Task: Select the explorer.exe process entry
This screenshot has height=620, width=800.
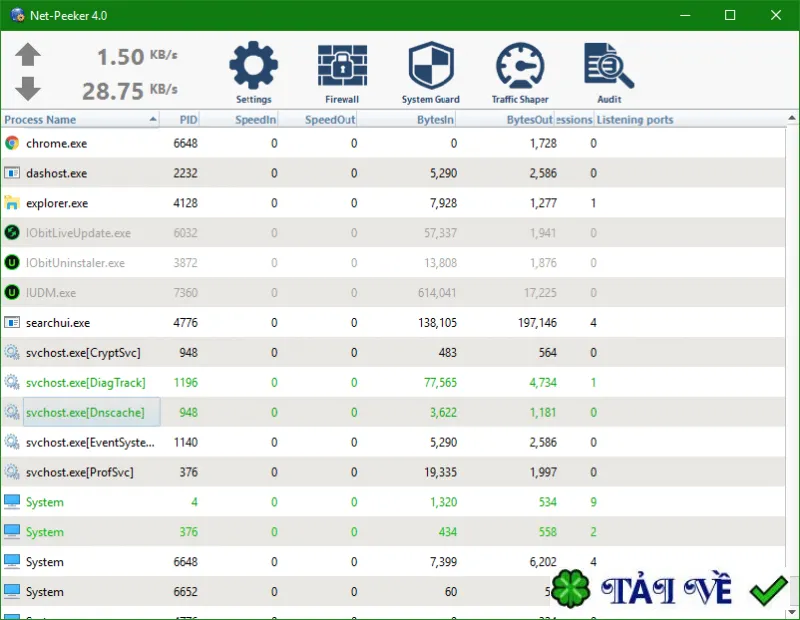Action: pos(393,203)
